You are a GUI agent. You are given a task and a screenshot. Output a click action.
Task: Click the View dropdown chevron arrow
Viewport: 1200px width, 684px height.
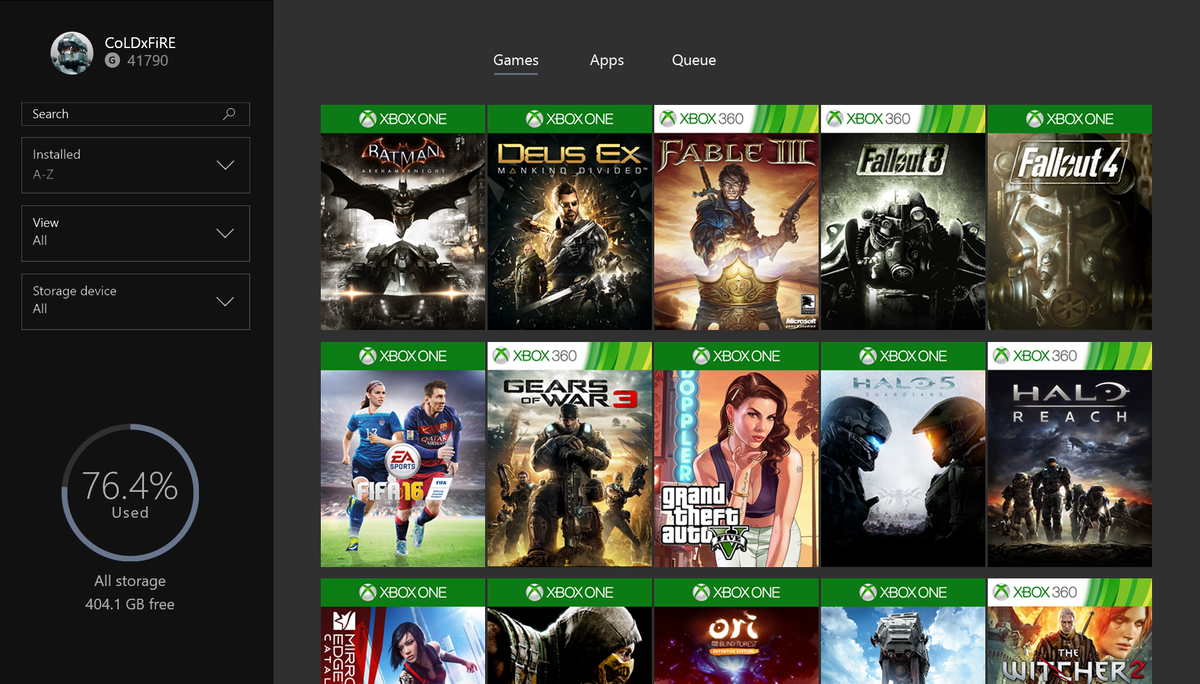pos(226,233)
